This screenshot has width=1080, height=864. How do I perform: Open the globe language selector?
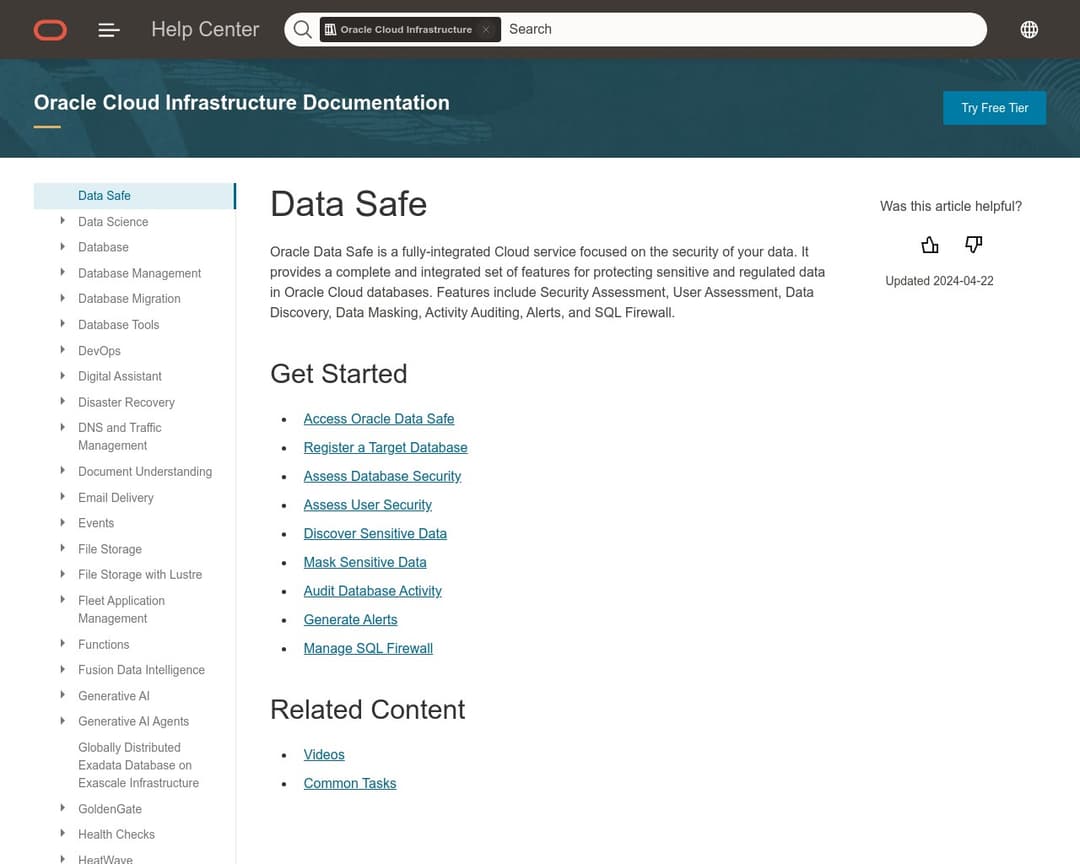[x=1029, y=29]
